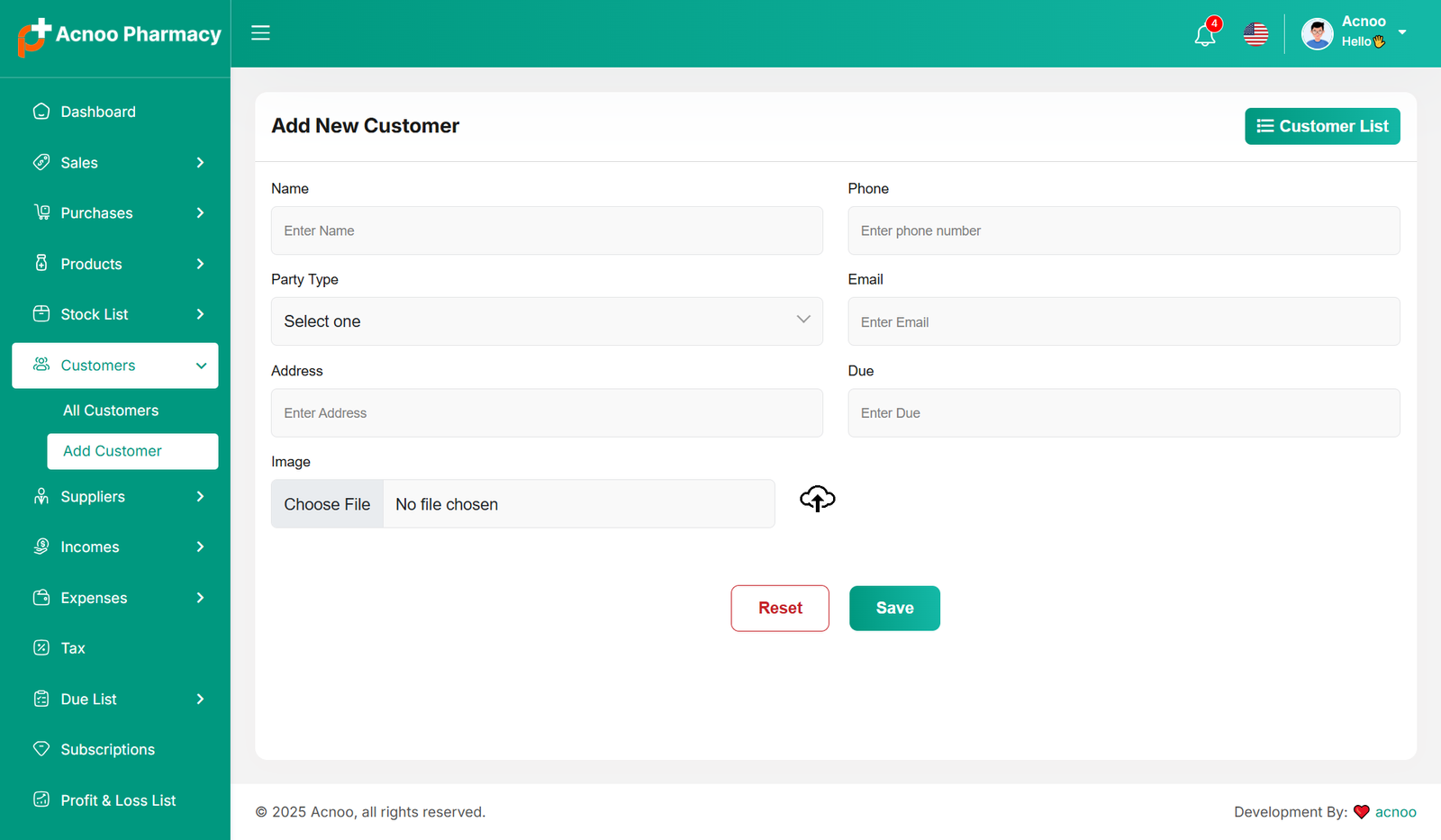Click the cloud upload icon
Viewport: 1441px width, 840px height.
click(x=817, y=499)
